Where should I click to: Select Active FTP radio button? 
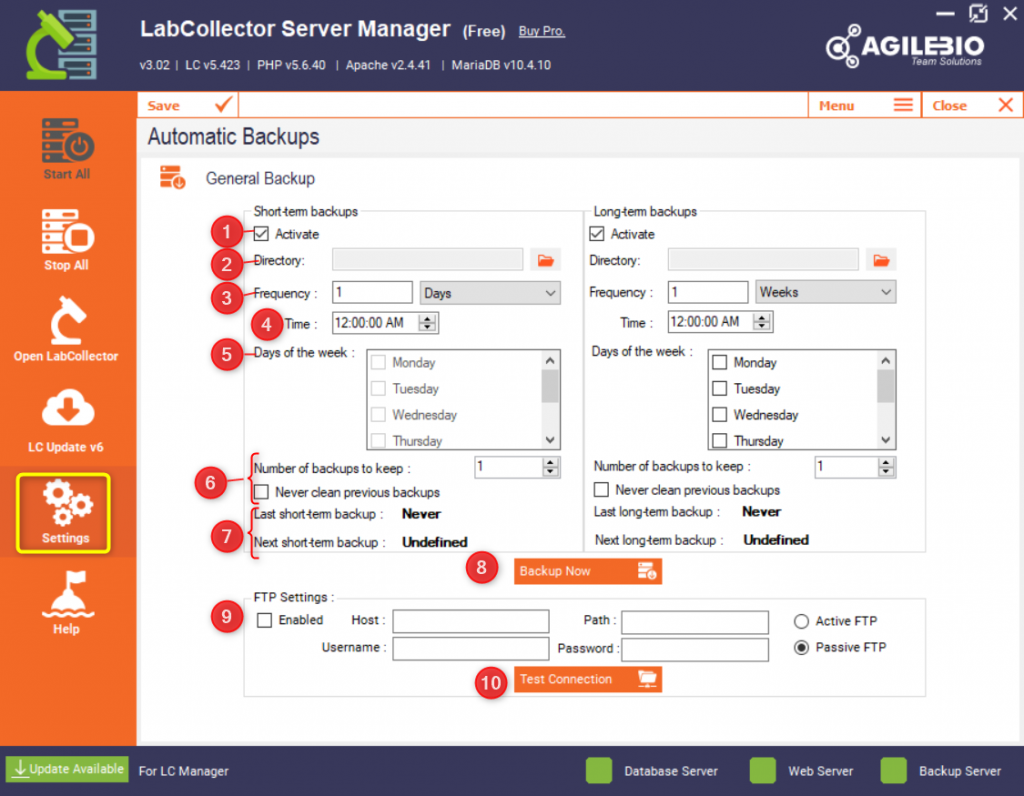pyautogui.click(x=801, y=621)
